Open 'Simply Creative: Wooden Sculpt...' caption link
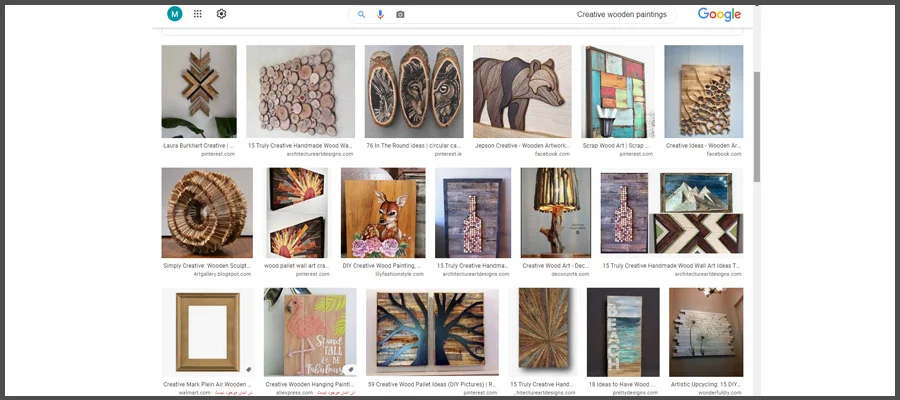Image resolution: width=900 pixels, height=400 pixels. (x=206, y=265)
